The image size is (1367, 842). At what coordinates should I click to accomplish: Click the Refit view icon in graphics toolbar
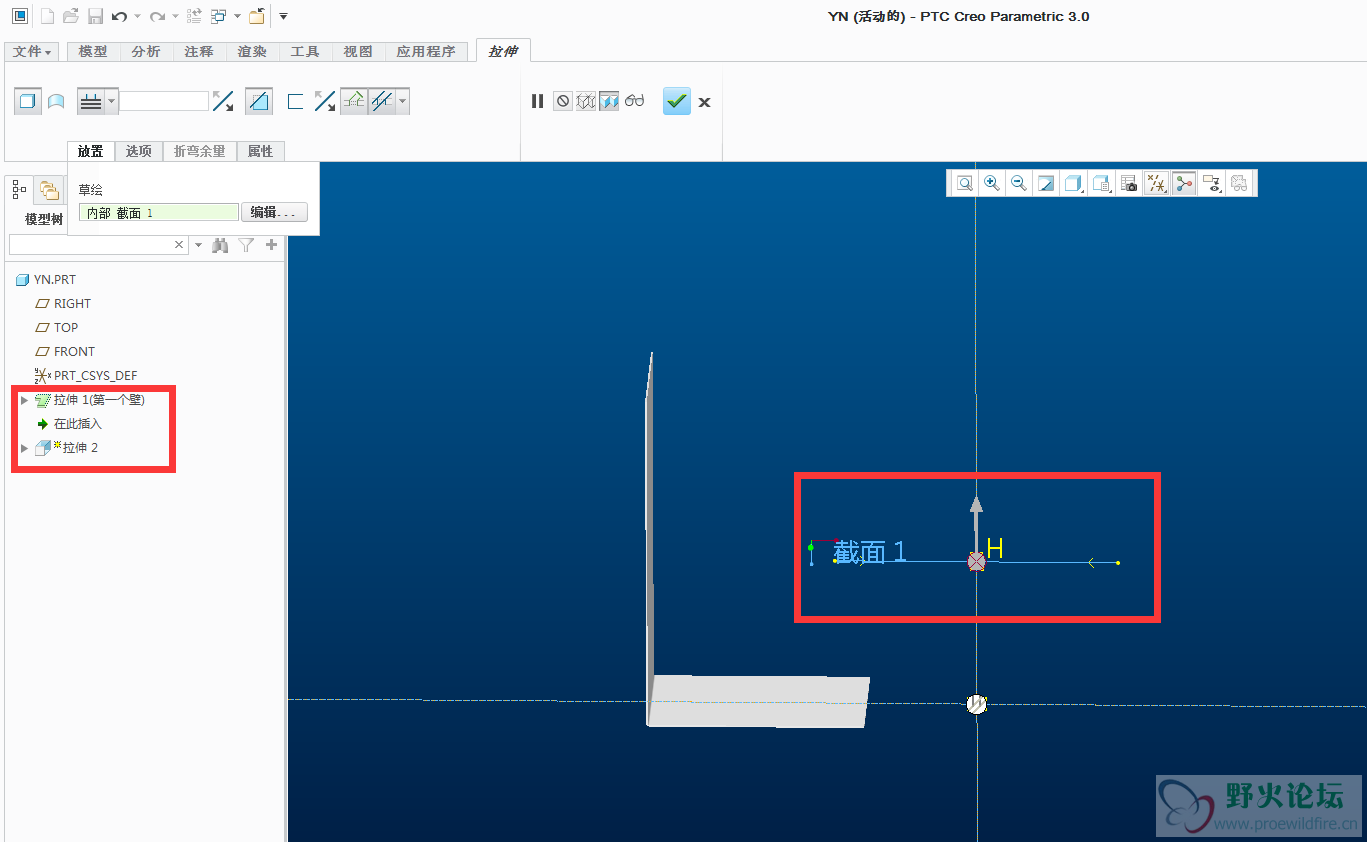964,183
